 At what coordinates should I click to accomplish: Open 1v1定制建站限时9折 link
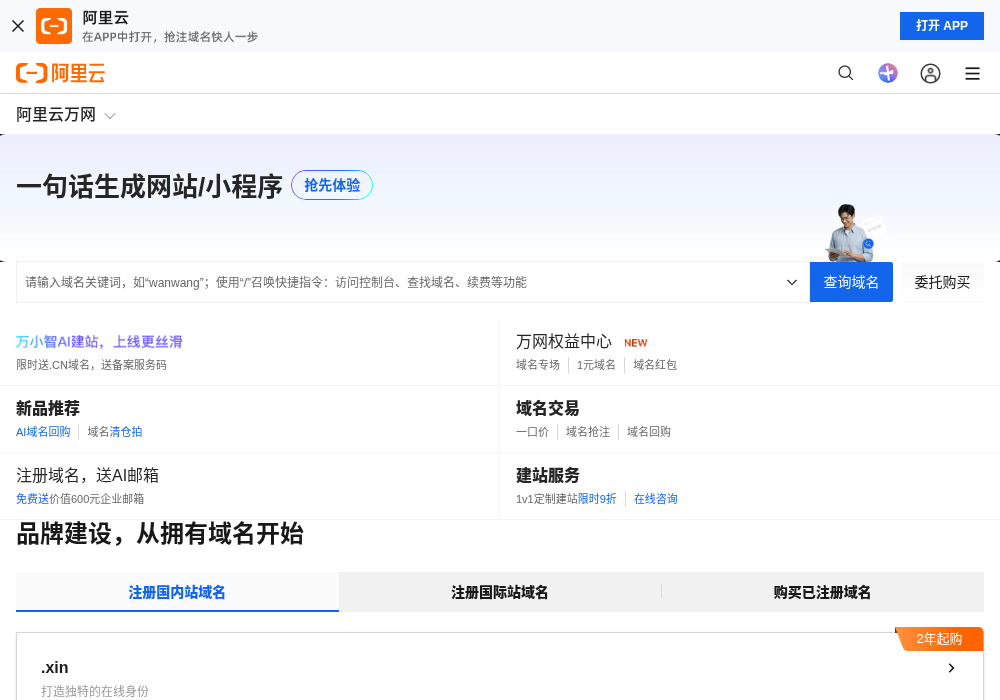pos(566,499)
